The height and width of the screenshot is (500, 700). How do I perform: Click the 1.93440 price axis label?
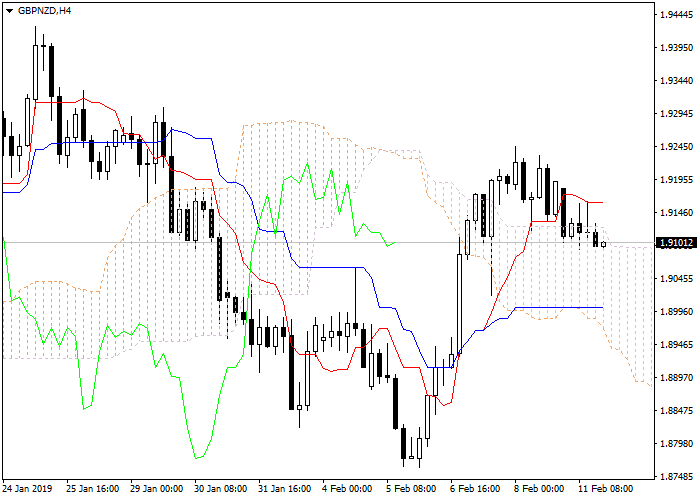[677, 81]
